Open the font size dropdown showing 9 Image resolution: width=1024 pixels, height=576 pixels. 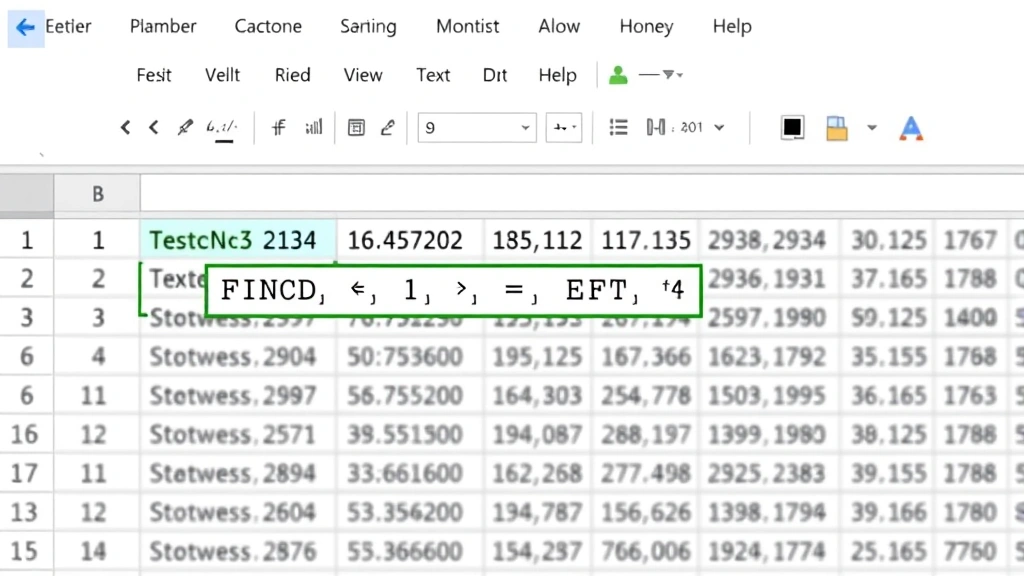(x=477, y=127)
